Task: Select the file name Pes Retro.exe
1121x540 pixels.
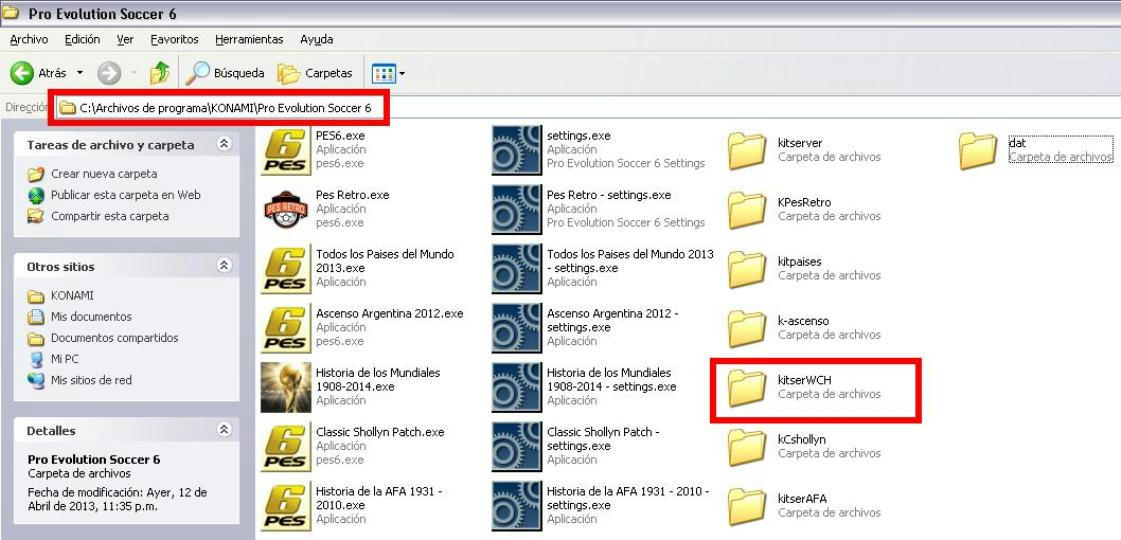Action: (x=352, y=195)
